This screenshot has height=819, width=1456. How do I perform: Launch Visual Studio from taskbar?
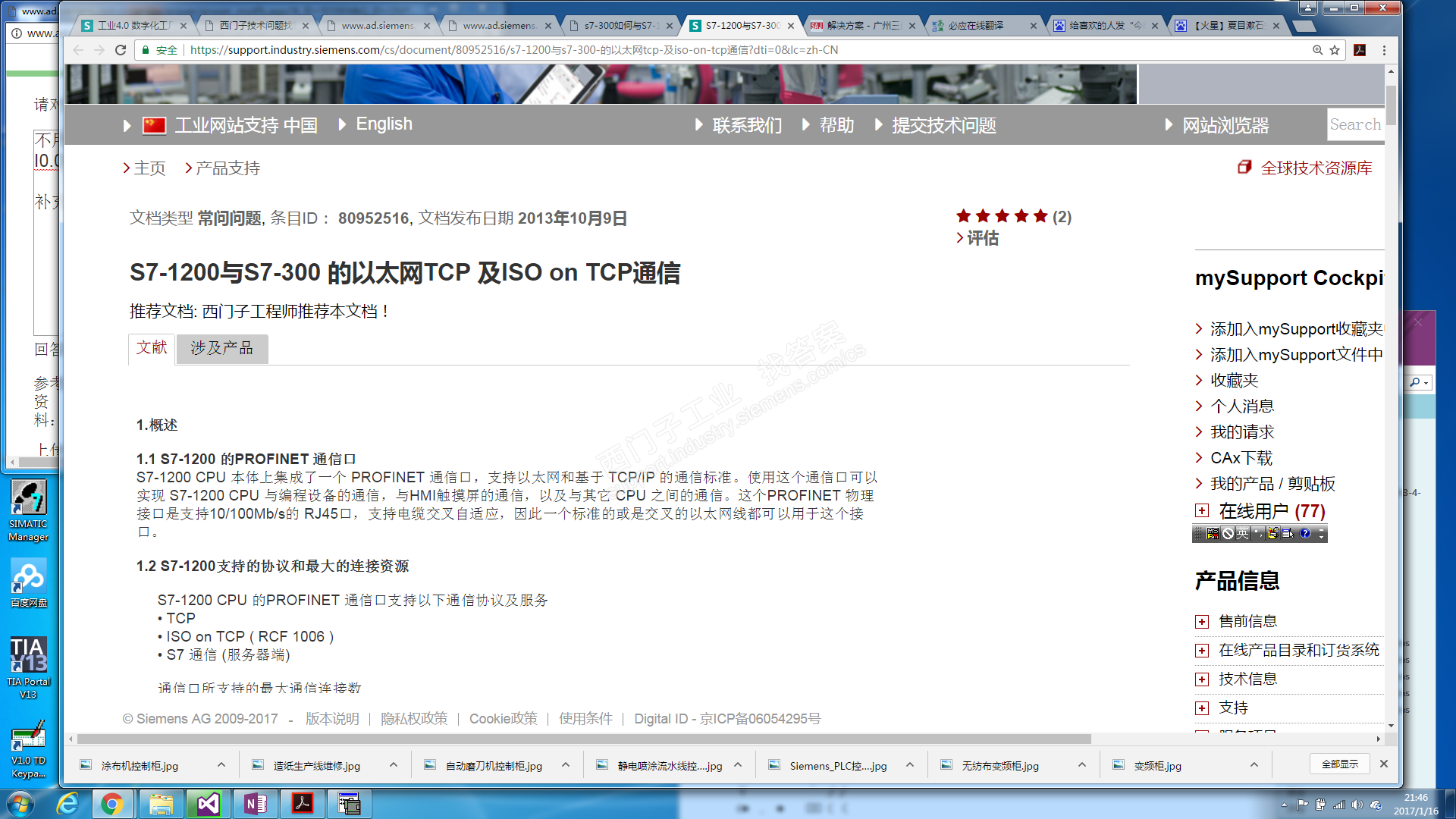click(x=207, y=804)
